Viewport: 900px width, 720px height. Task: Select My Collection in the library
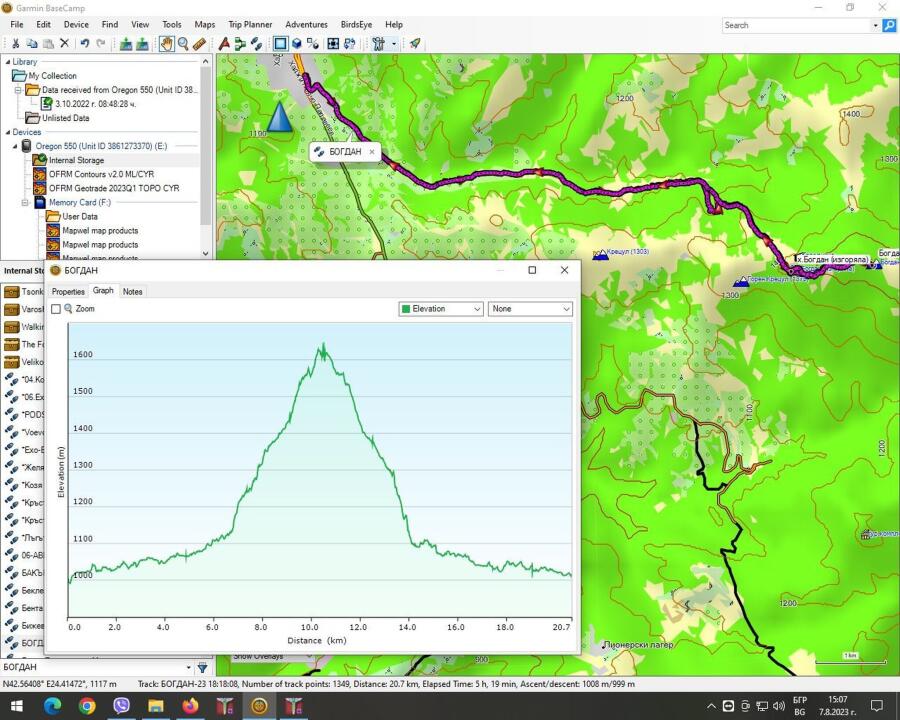coord(52,76)
